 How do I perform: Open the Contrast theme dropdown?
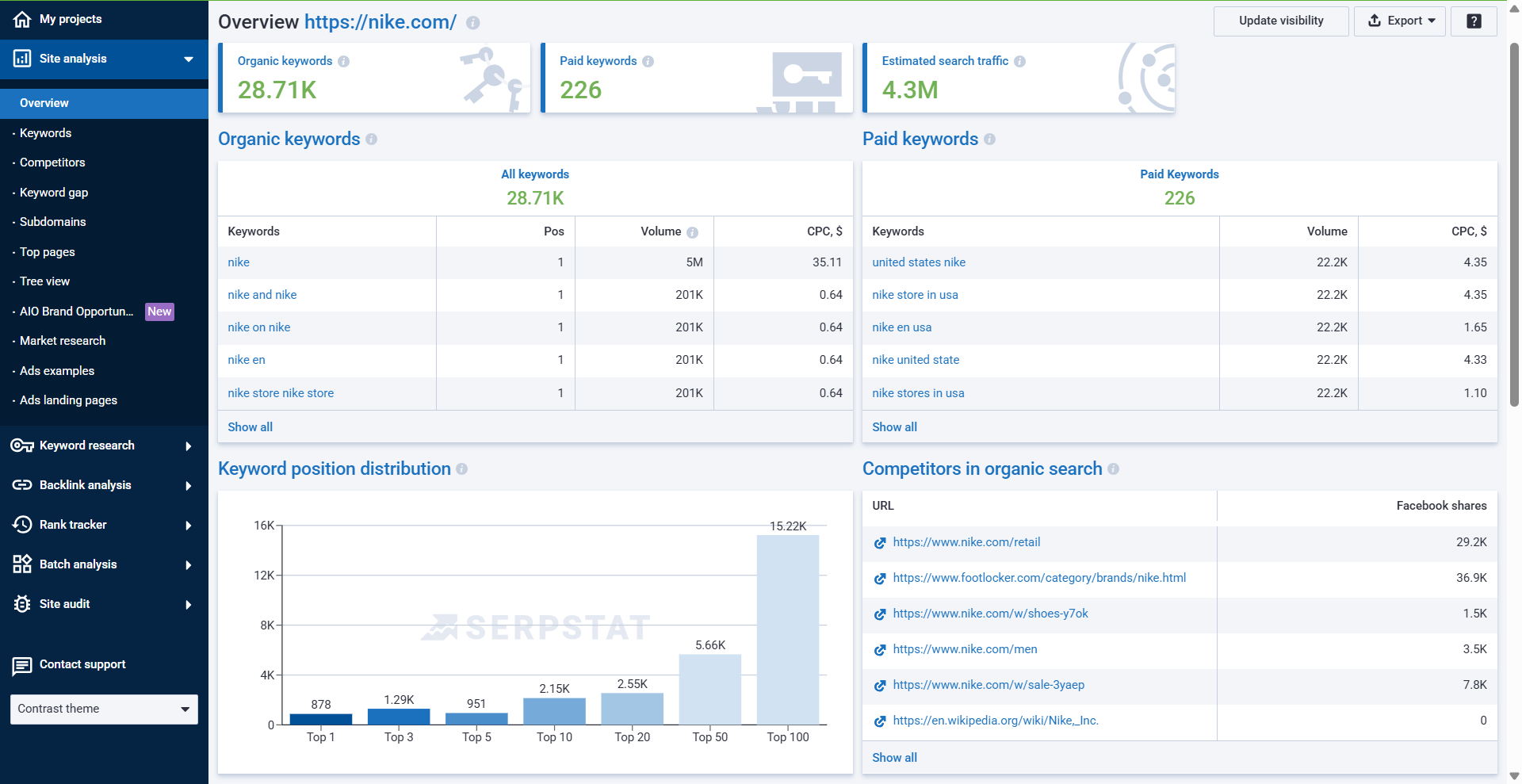104,709
